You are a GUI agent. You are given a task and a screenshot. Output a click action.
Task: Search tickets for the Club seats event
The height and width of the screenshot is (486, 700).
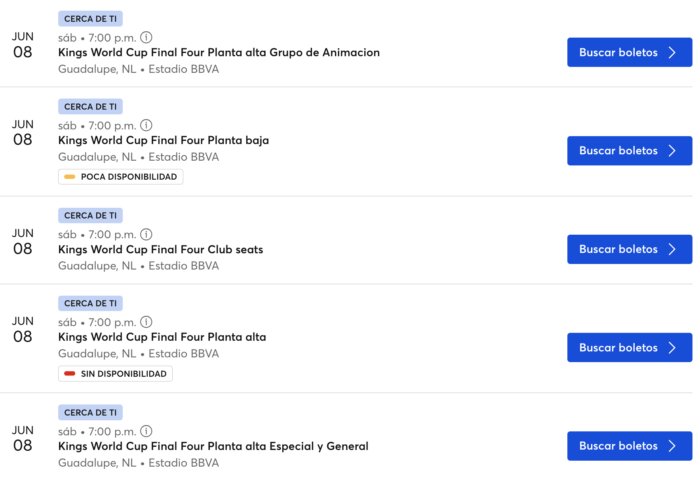tap(629, 249)
